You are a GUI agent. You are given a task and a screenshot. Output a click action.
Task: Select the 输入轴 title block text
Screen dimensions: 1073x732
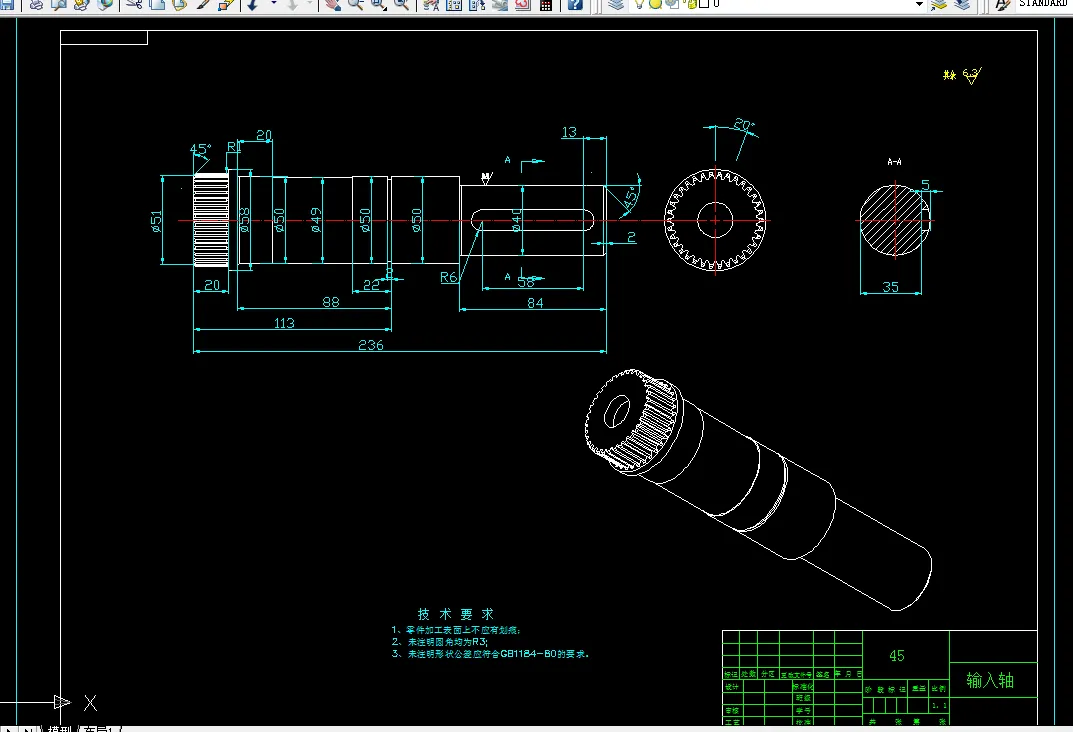990,680
